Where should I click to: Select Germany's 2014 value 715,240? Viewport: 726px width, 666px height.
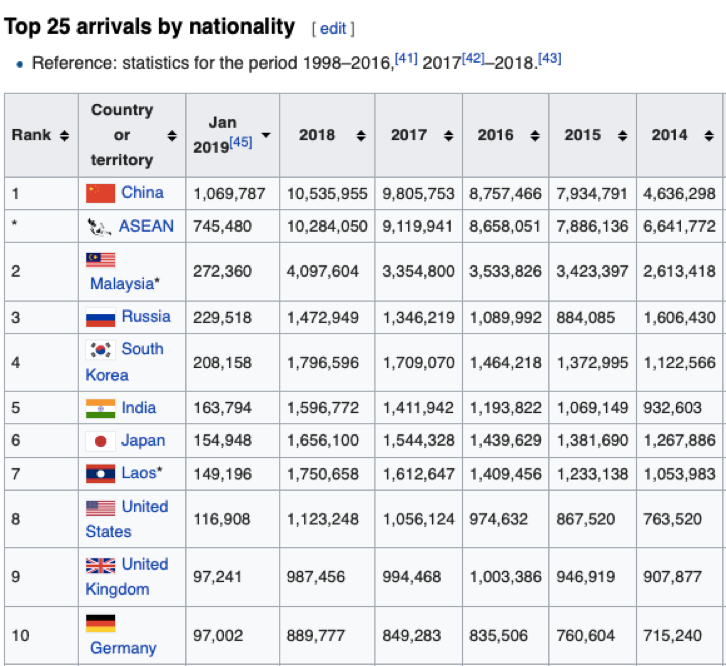pos(672,636)
